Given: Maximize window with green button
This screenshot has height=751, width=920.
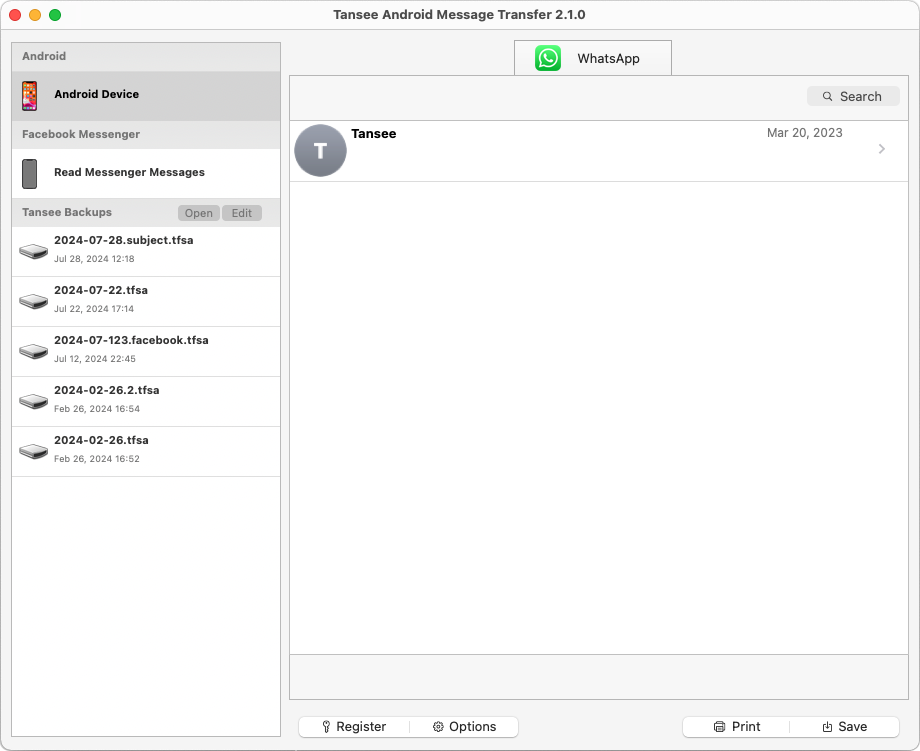Looking at the screenshot, I should [x=55, y=15].
